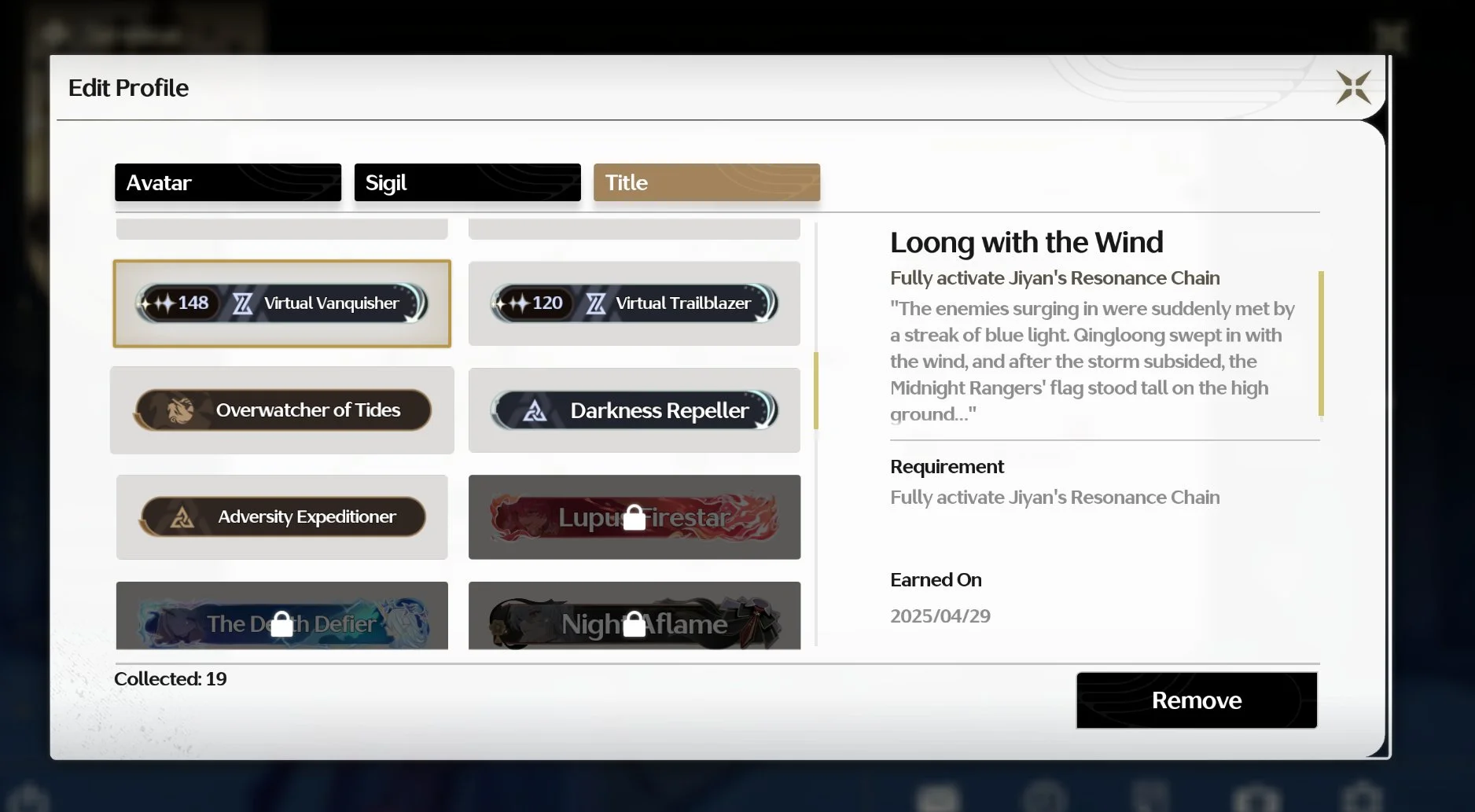Click the triangle emblem on Darkness Repeller
1475x812 pixels.
click(535, 410)
